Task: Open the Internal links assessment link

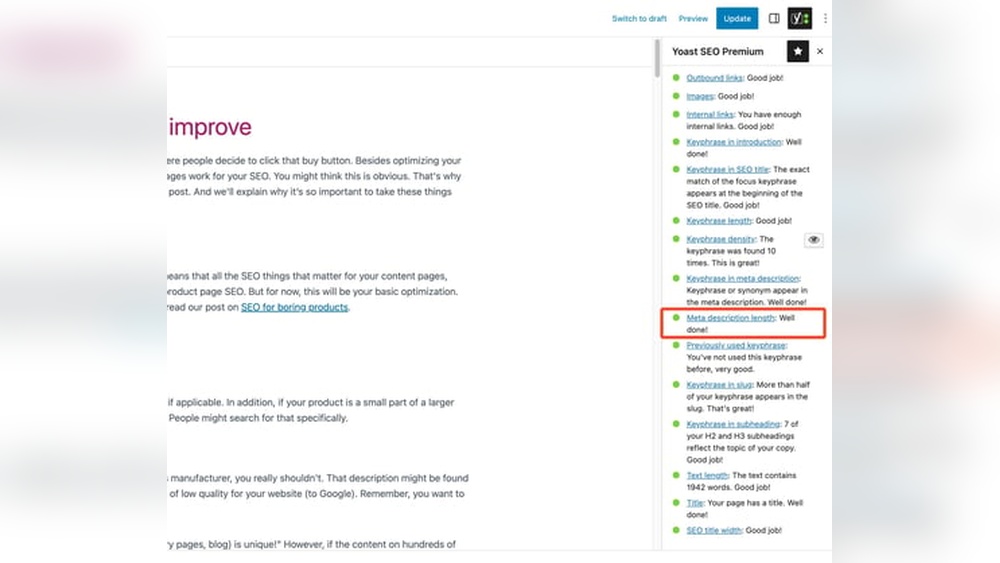Action: (710, 115)
